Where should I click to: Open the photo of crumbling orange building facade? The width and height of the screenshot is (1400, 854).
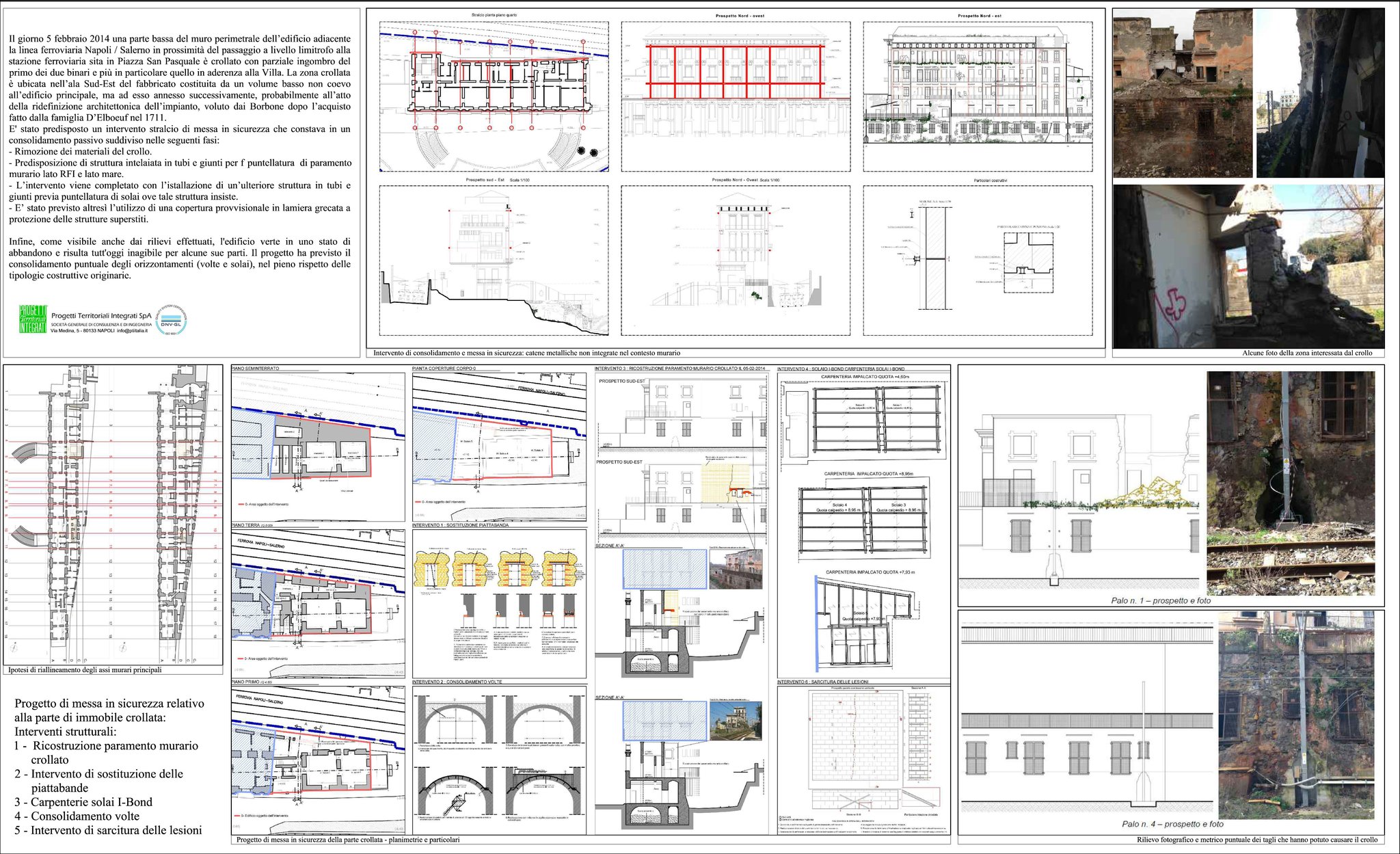coord(1183,93)
